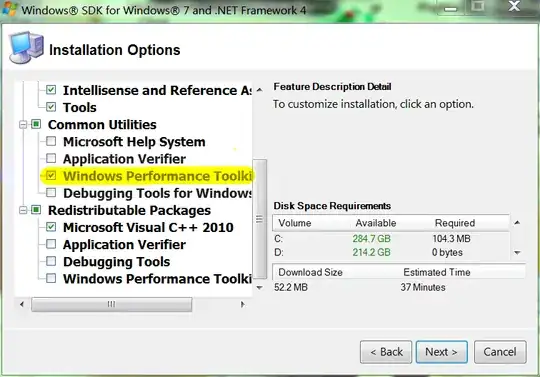Viewport: 540px width, 377px height.
Task: Select Microsoft Help System tree item
Action: click(x=134, y=142)
